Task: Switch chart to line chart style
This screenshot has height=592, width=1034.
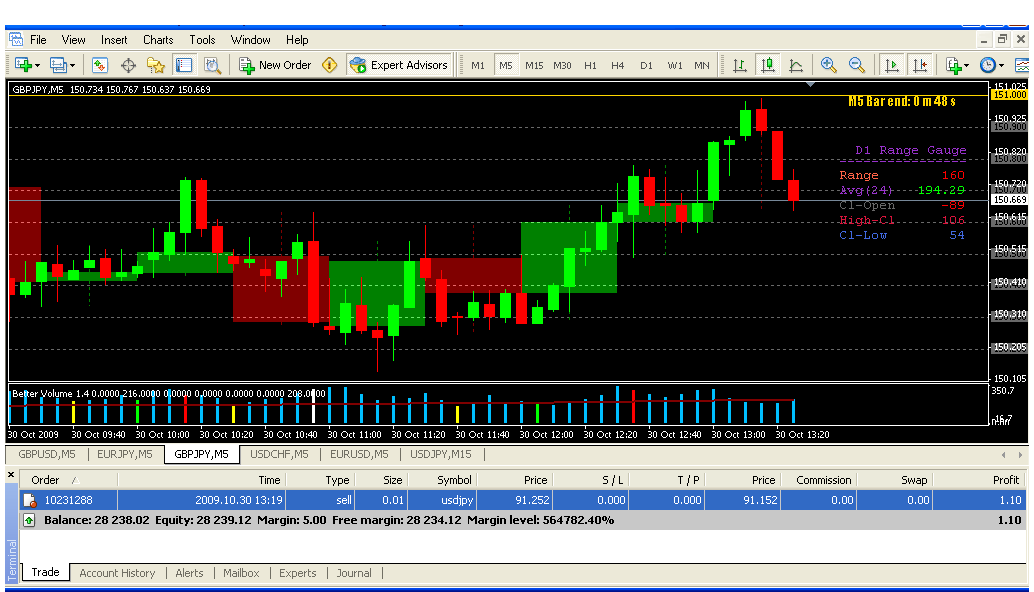Action: [x=796, y=65]
